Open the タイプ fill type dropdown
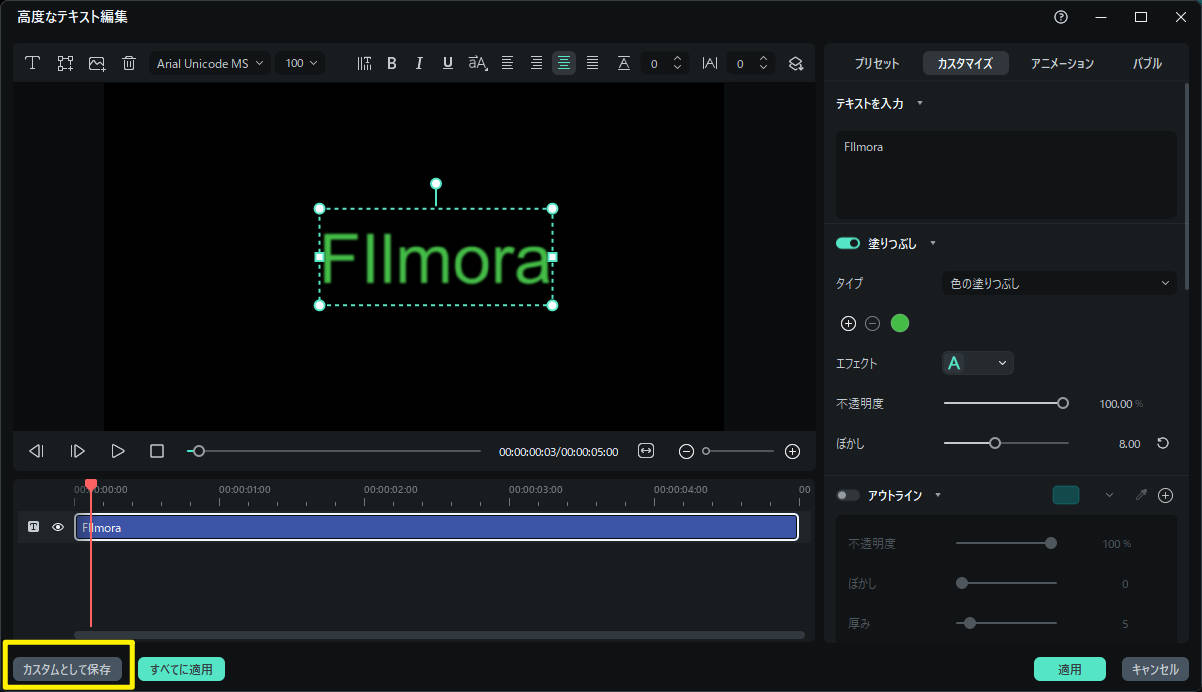The width and height of the screenshot is (1202, 692). pyautogui.click(x=1059, y=284)
